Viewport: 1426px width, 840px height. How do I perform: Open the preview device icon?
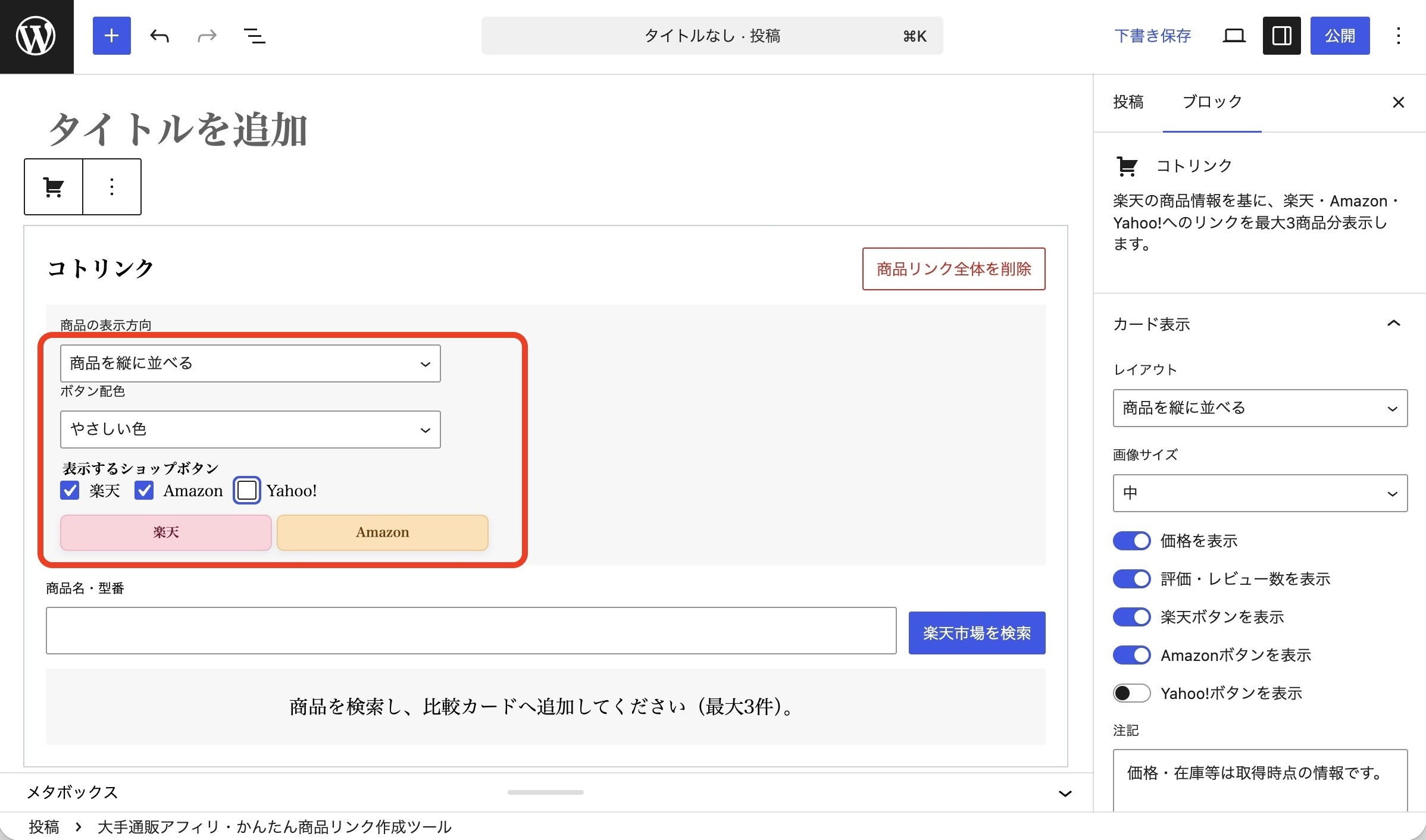[1234, 36]
